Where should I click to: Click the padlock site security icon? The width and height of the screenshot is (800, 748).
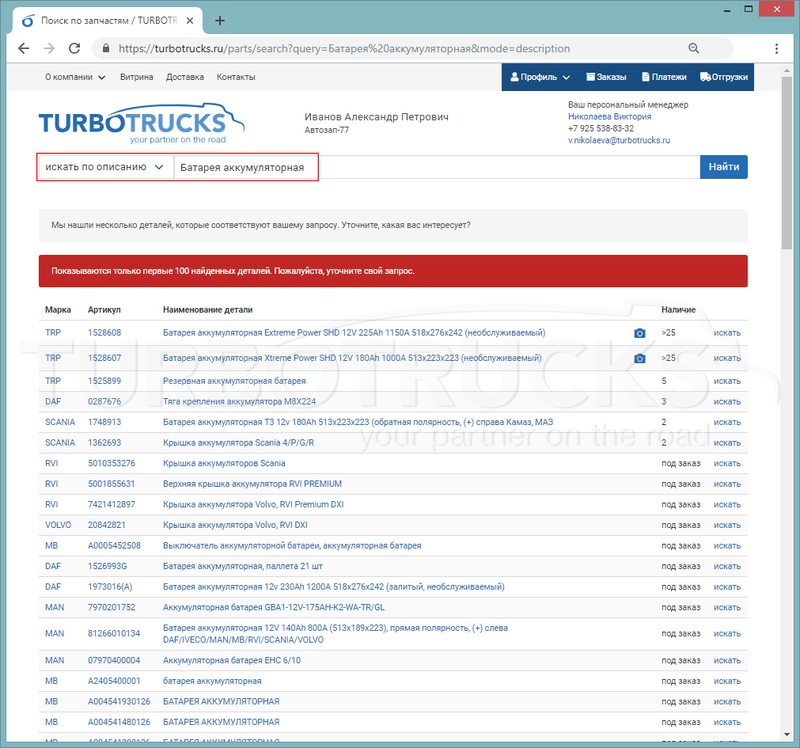106,48
